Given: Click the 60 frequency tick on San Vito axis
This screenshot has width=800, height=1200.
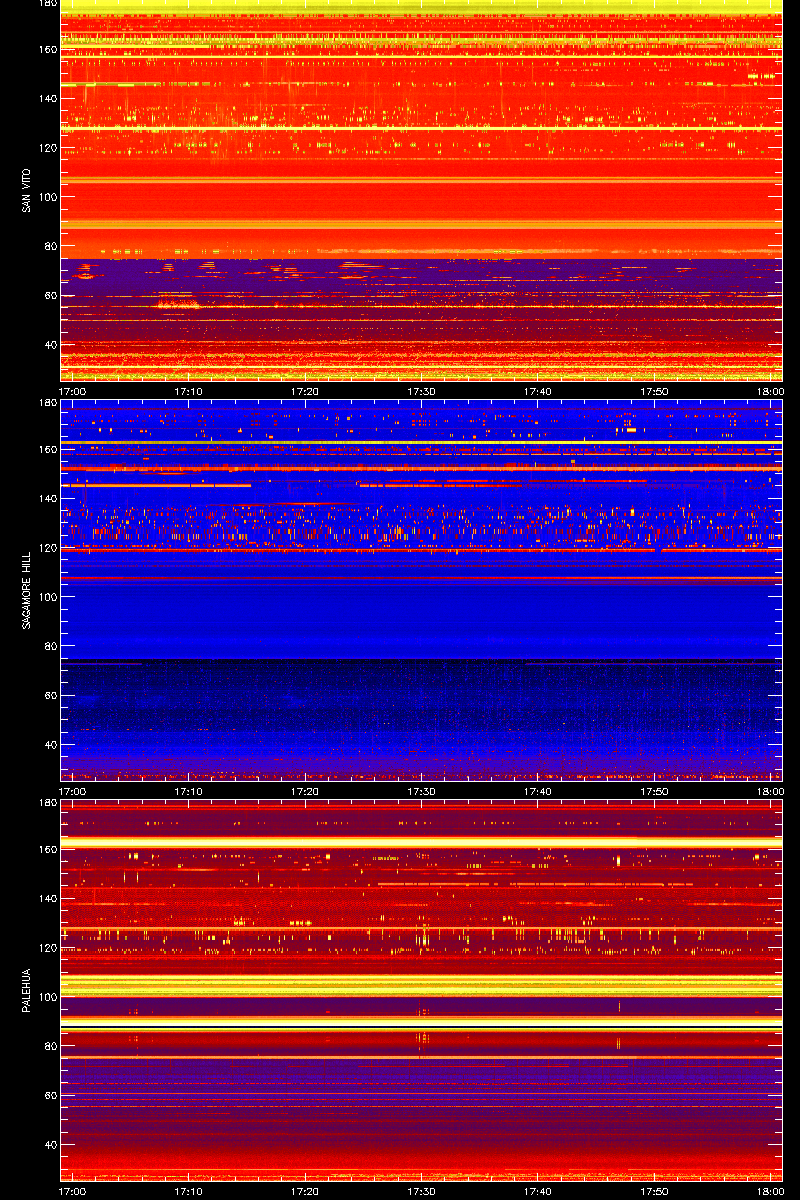Looking at the screenshot, I should point(49,296).
